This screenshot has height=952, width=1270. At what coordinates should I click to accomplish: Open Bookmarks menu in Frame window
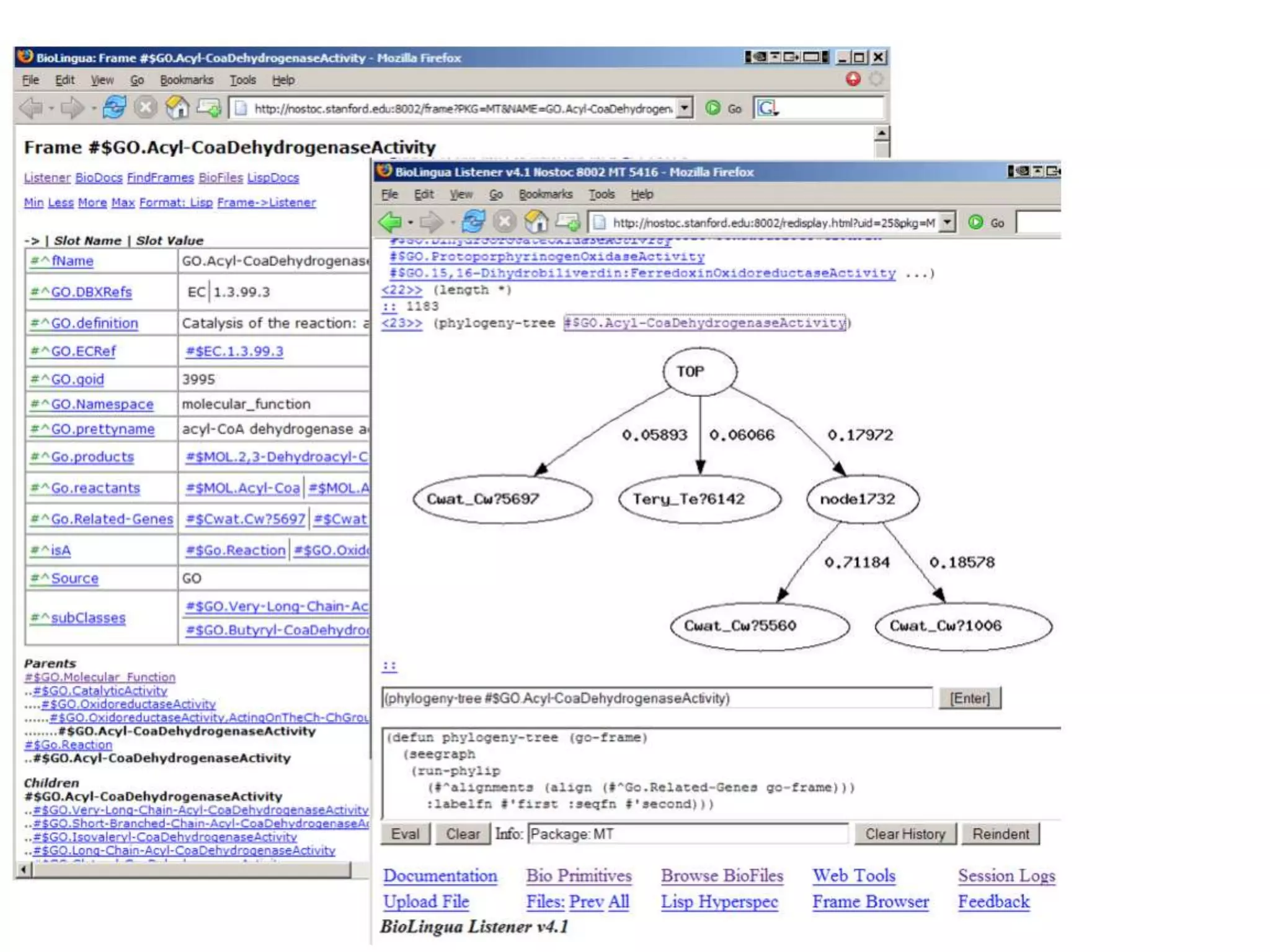coord(186,80)
